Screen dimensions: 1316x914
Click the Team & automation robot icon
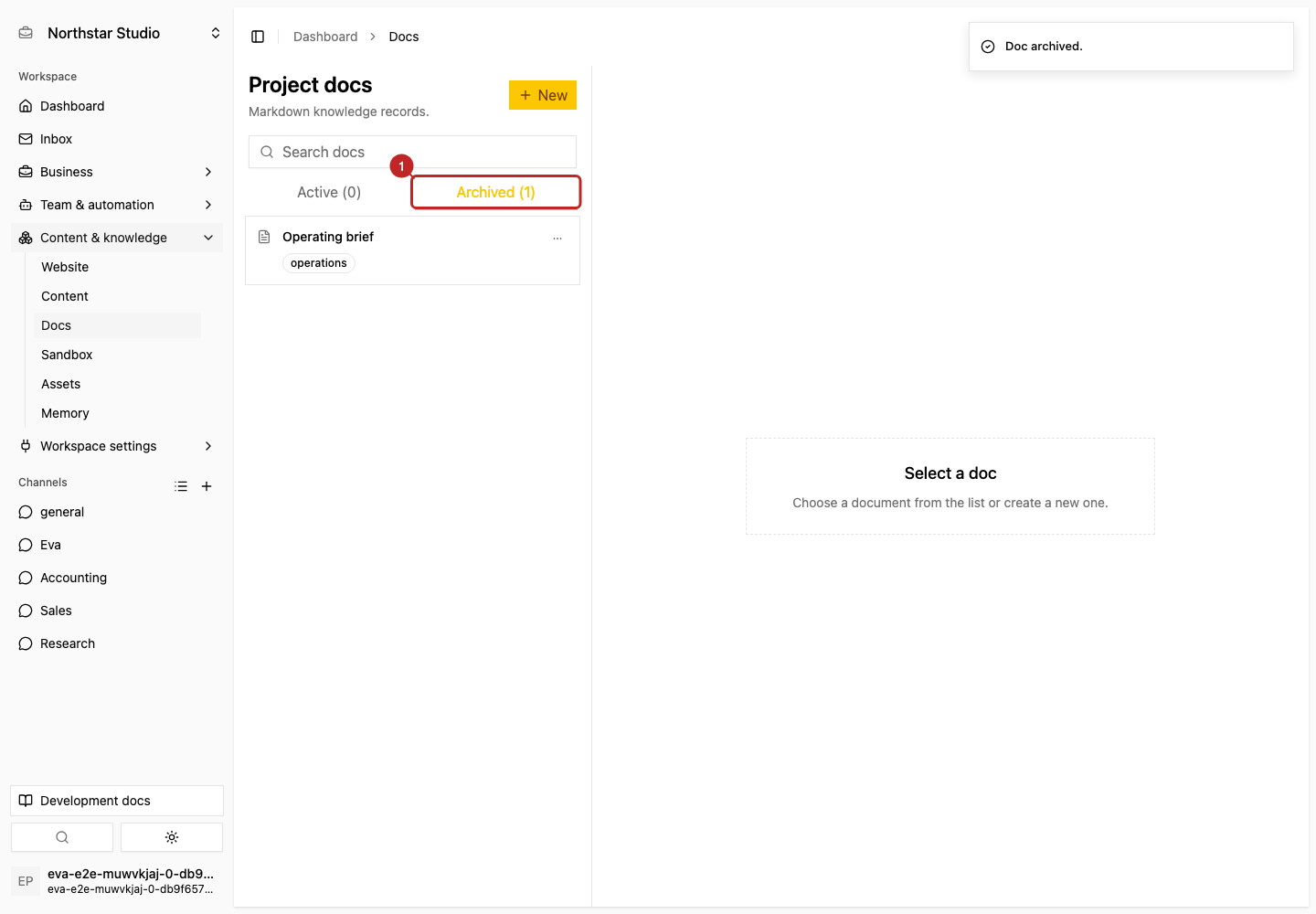pos(26,205)
